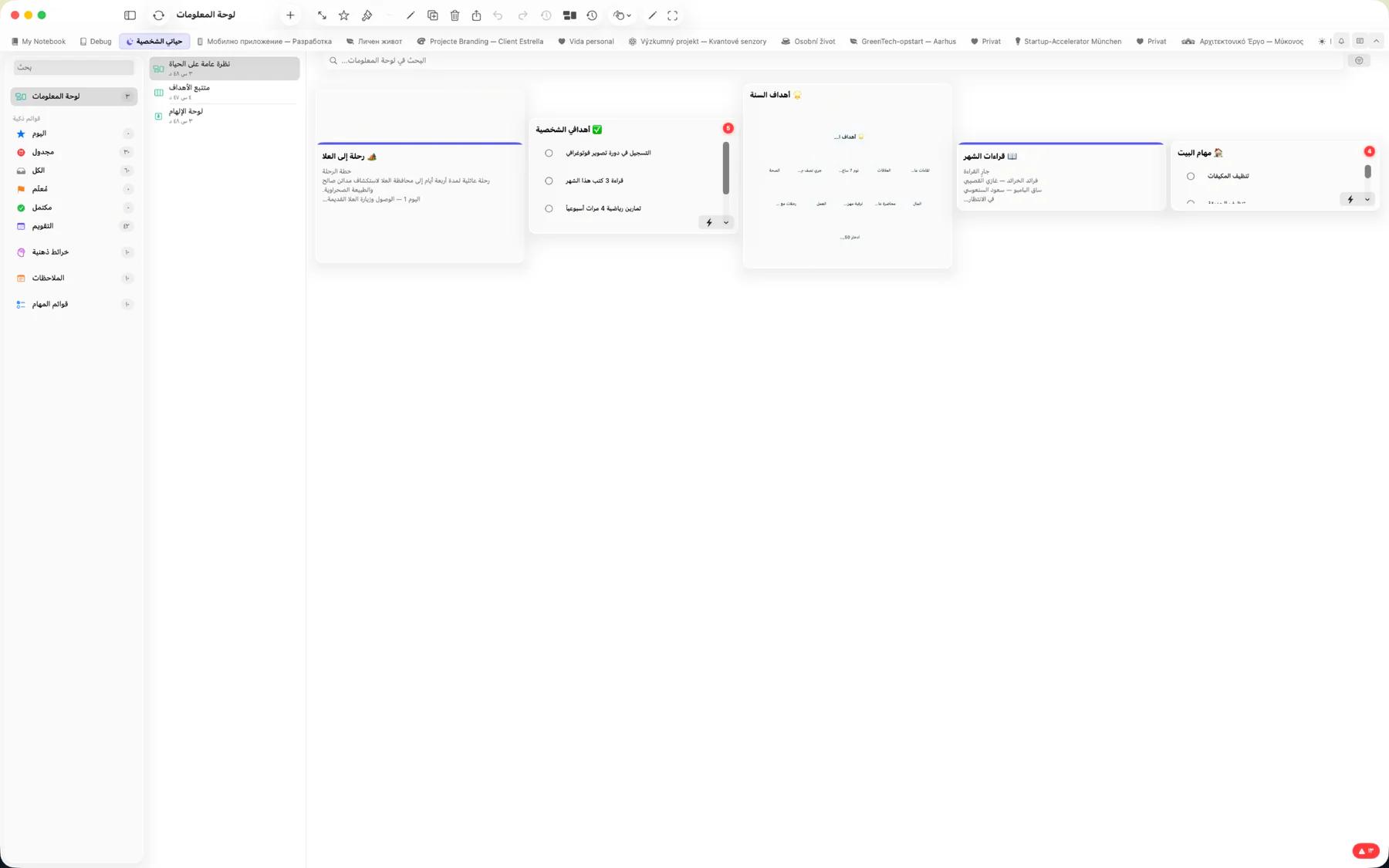Mark as favorite with star icon
Screen dimensions: 1389x868
pyautogui.click(x=344, y=15)
